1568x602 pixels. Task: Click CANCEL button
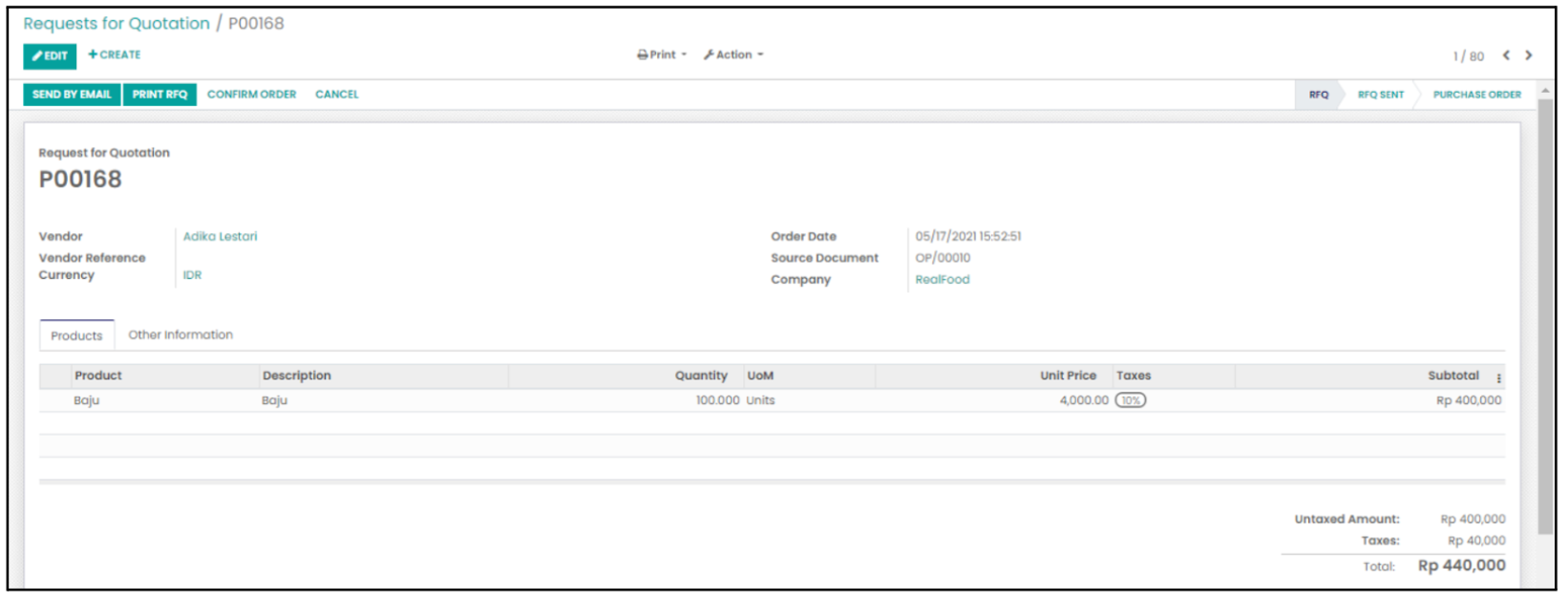coord(337,95)
